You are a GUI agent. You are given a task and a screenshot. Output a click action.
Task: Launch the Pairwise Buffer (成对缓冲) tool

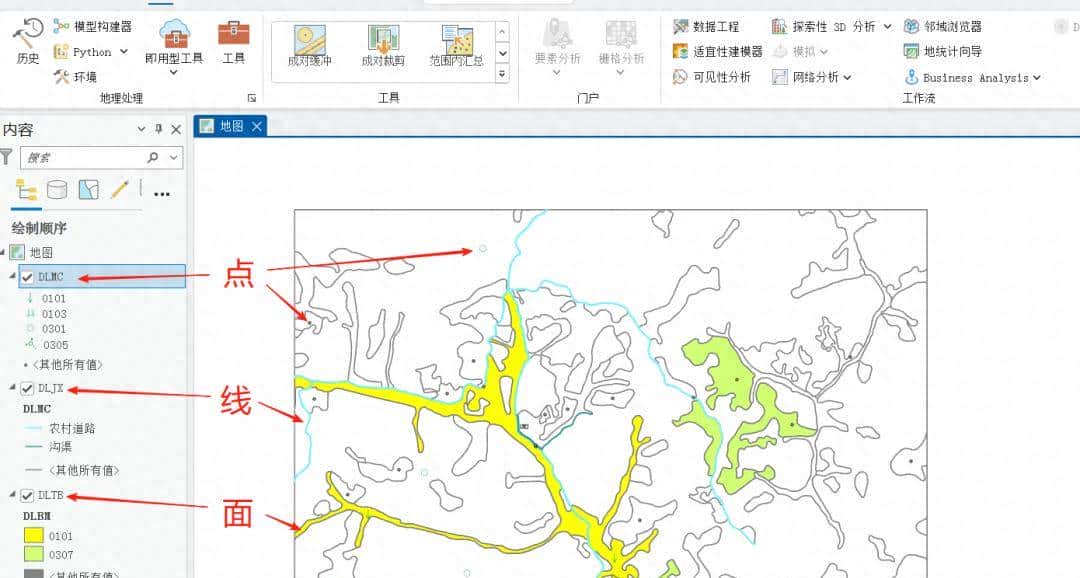[311, 45]
